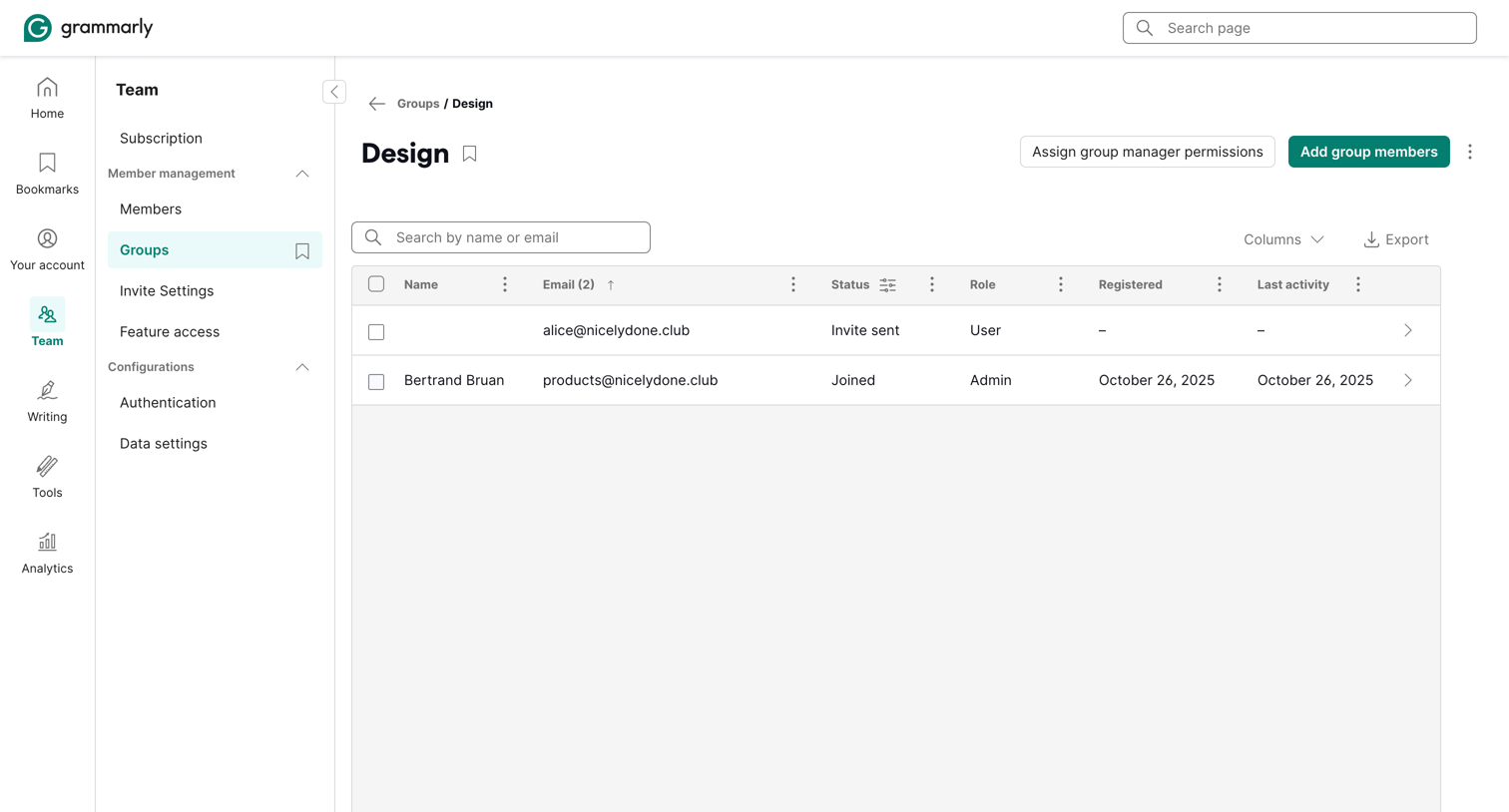
Task: Click the Joined status cell
Action: click(853, 380)
